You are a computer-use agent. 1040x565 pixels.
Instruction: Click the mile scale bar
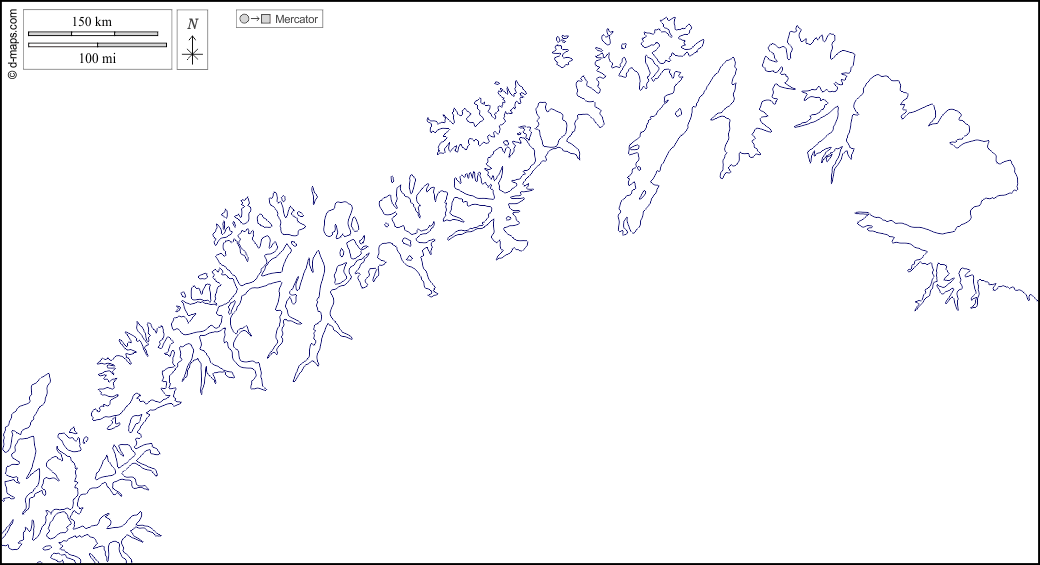click(x=98, y=45)
